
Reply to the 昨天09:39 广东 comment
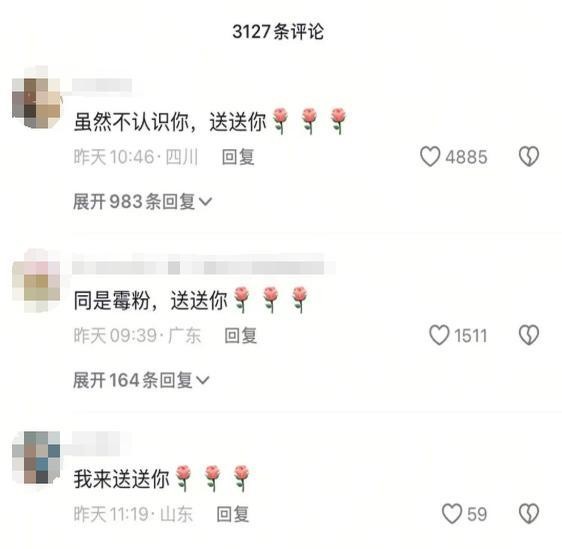(240, 335)
